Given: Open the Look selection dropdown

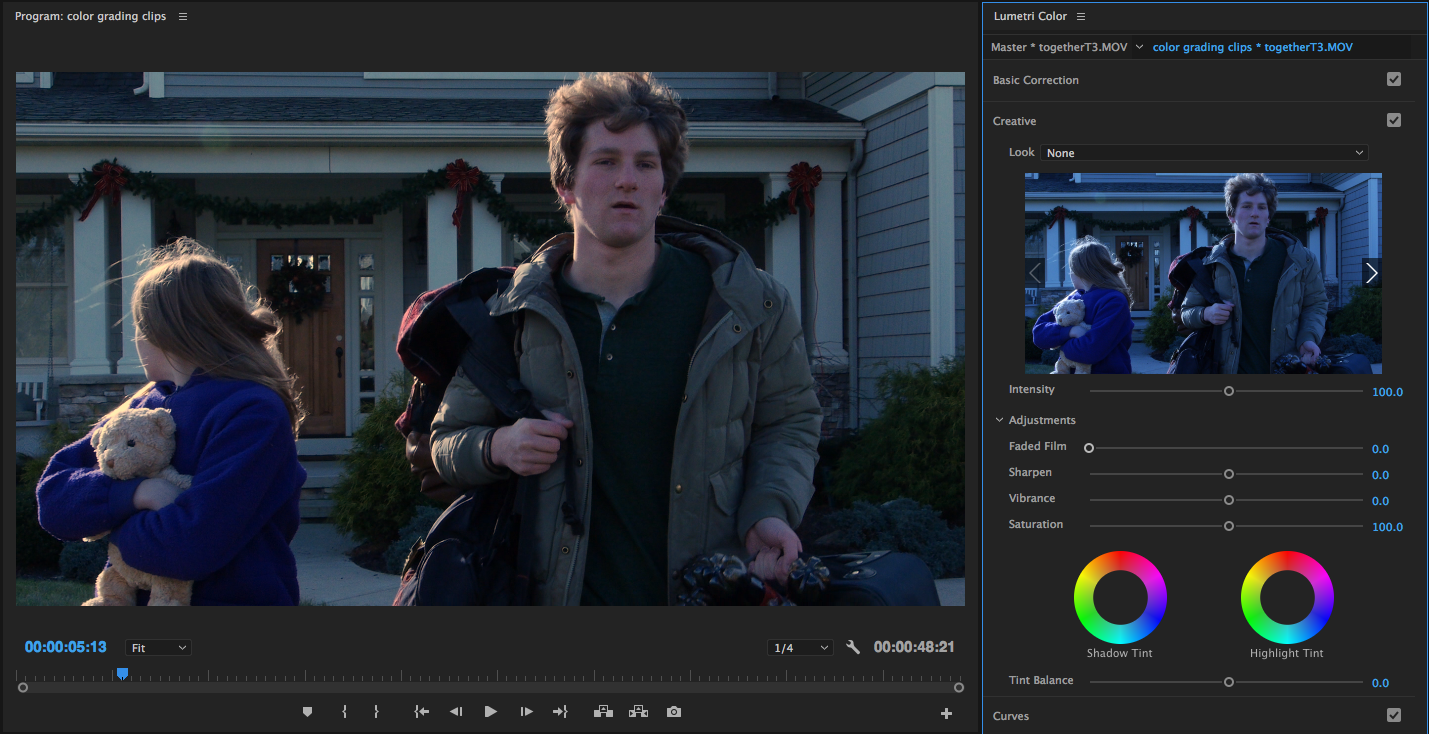Looking at the screenshot, I should tap(1203, 152).
